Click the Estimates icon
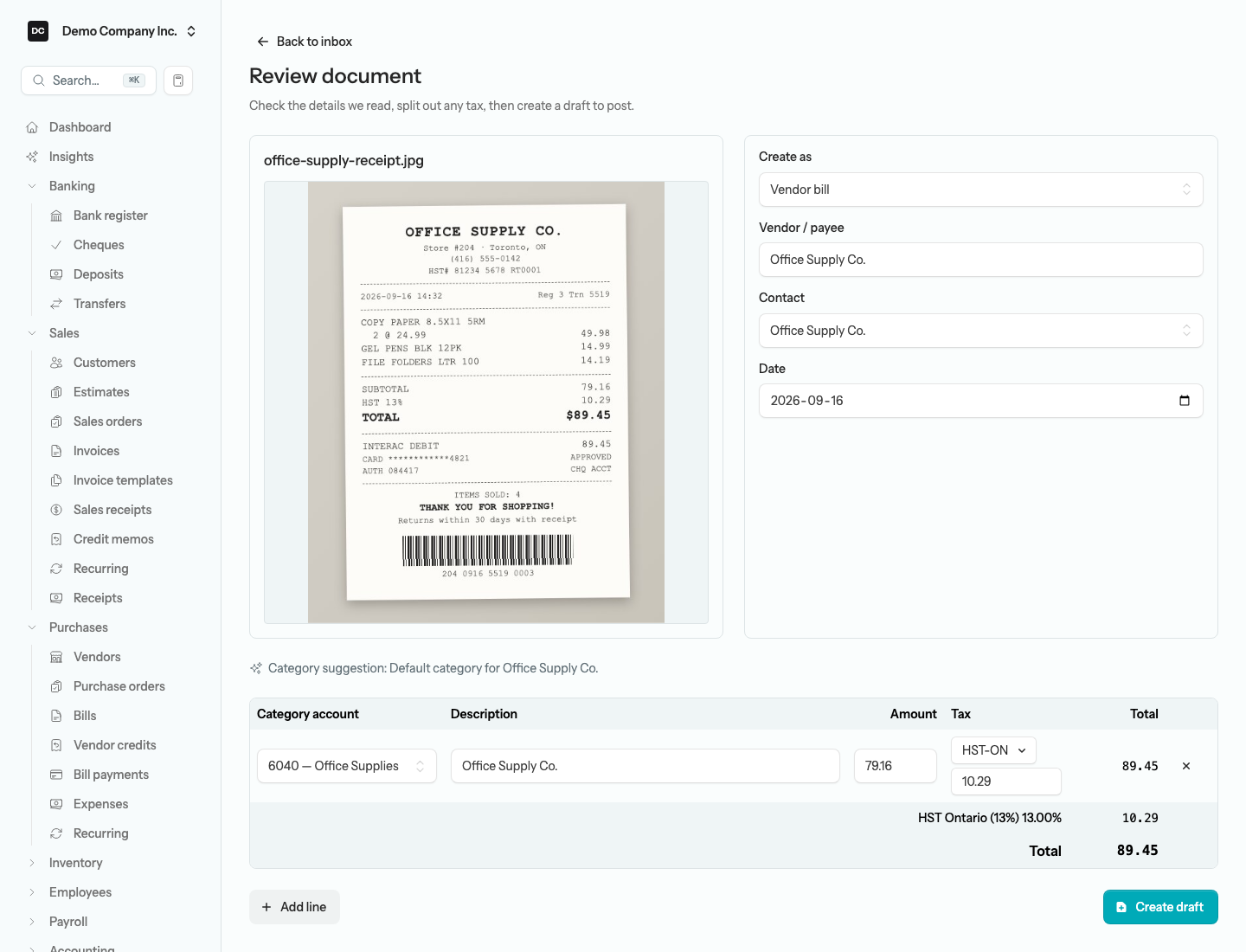 pos(56,392)
